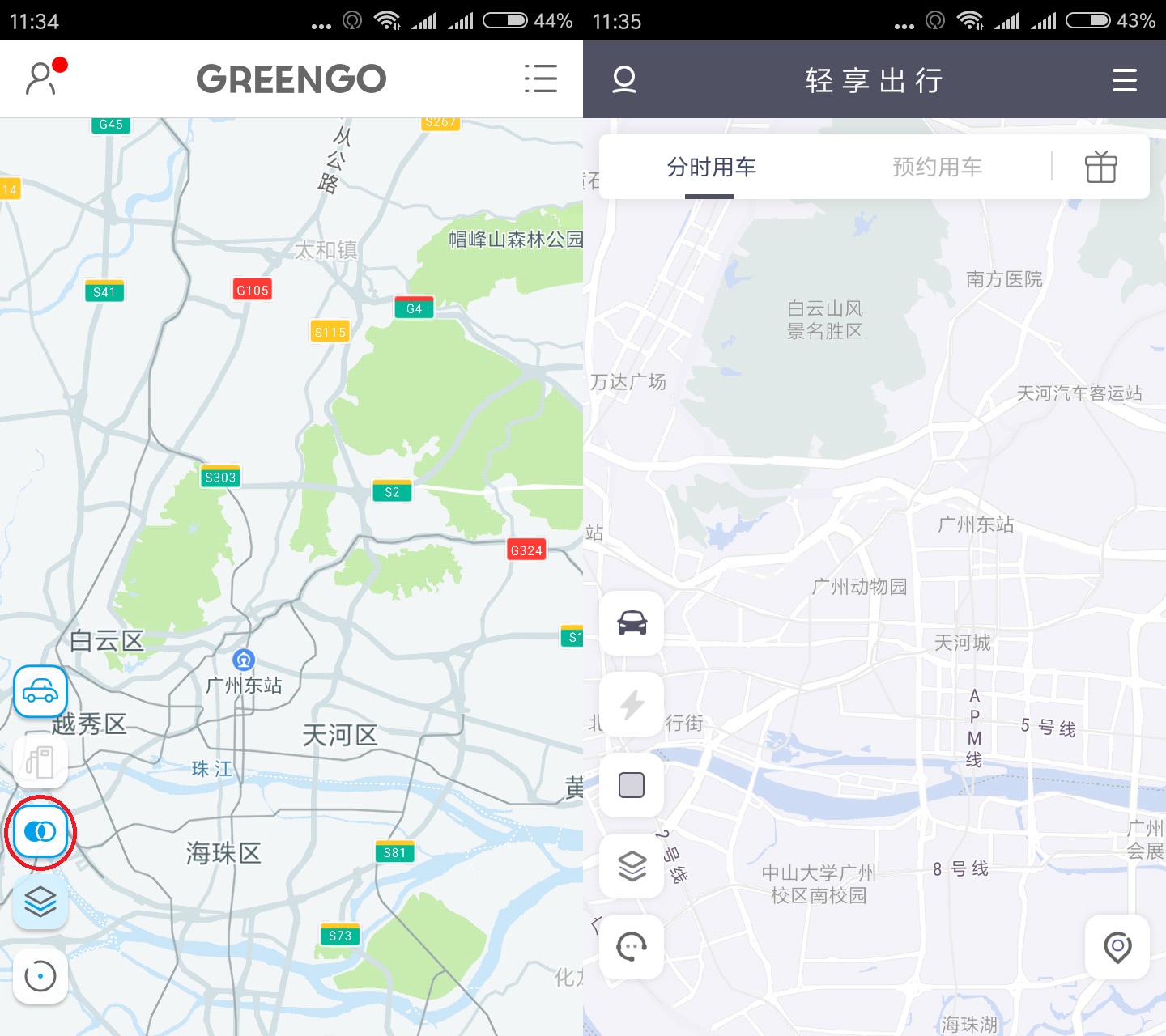The image size is (1166, 1036).
Task: Tap the 白云山风景名胜区 label
Action: tap(825, 320)
